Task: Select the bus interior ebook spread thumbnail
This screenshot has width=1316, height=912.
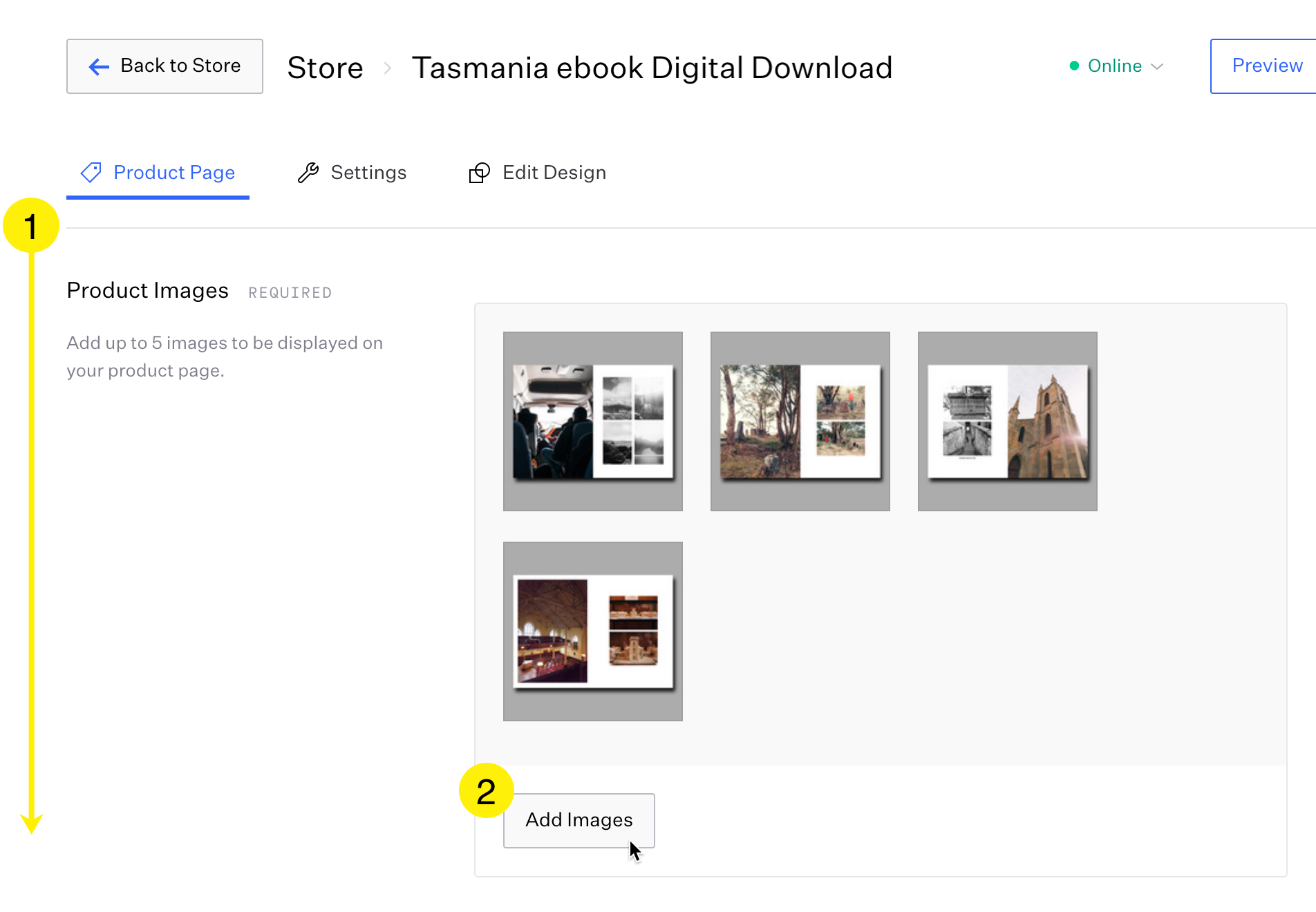Action: point(592,421)
